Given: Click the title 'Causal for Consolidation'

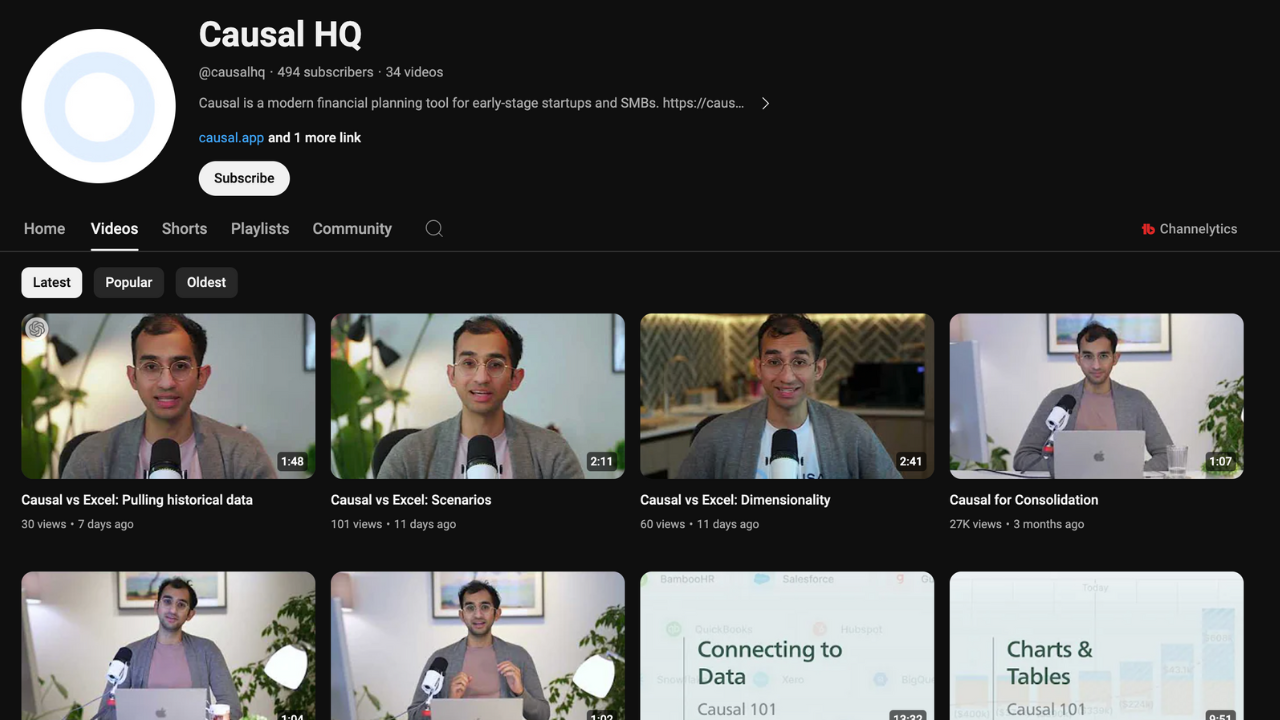Looking at the screenshot, I should [1024, 500].
